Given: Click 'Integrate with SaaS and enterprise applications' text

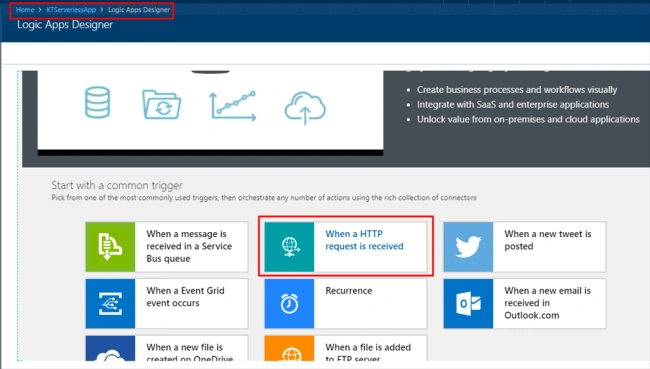Looking at the screenshot, I should pos(513,104).
